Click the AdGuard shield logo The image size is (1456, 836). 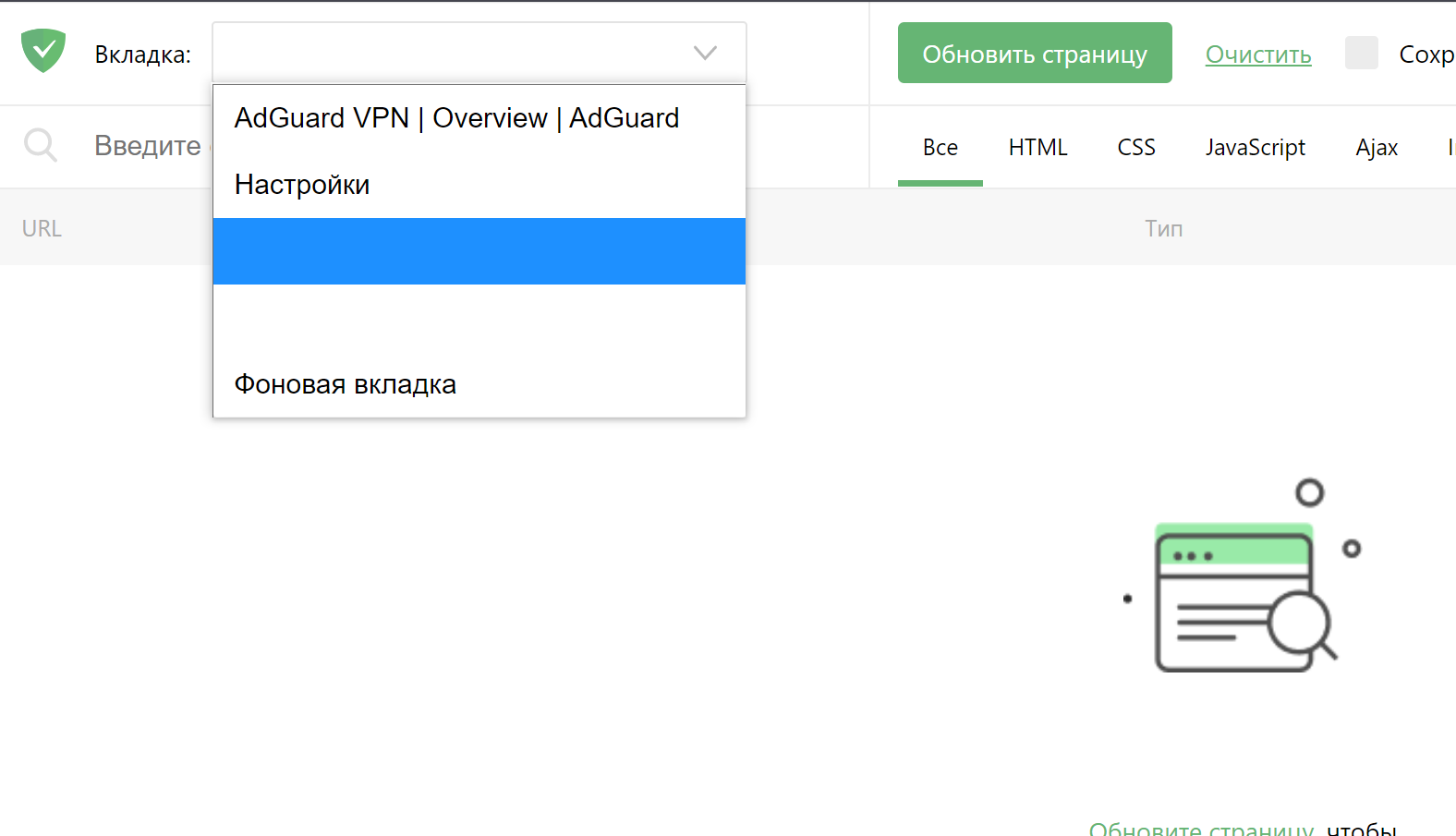click(43, 51)
